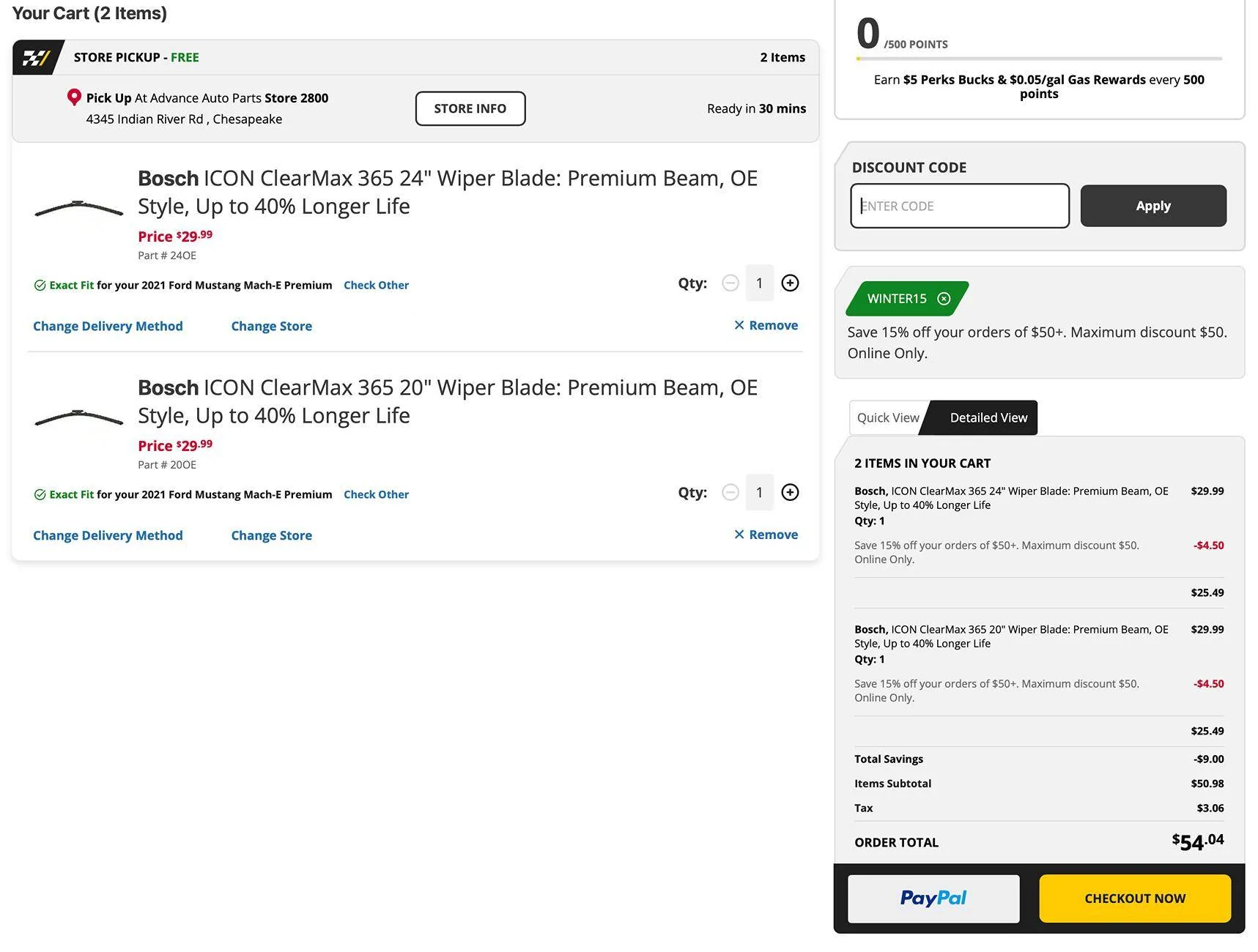Check Other vehicle fit for 24" blade
The height and width of the screenshot is (952, 1258).
(x=377, y=285)
